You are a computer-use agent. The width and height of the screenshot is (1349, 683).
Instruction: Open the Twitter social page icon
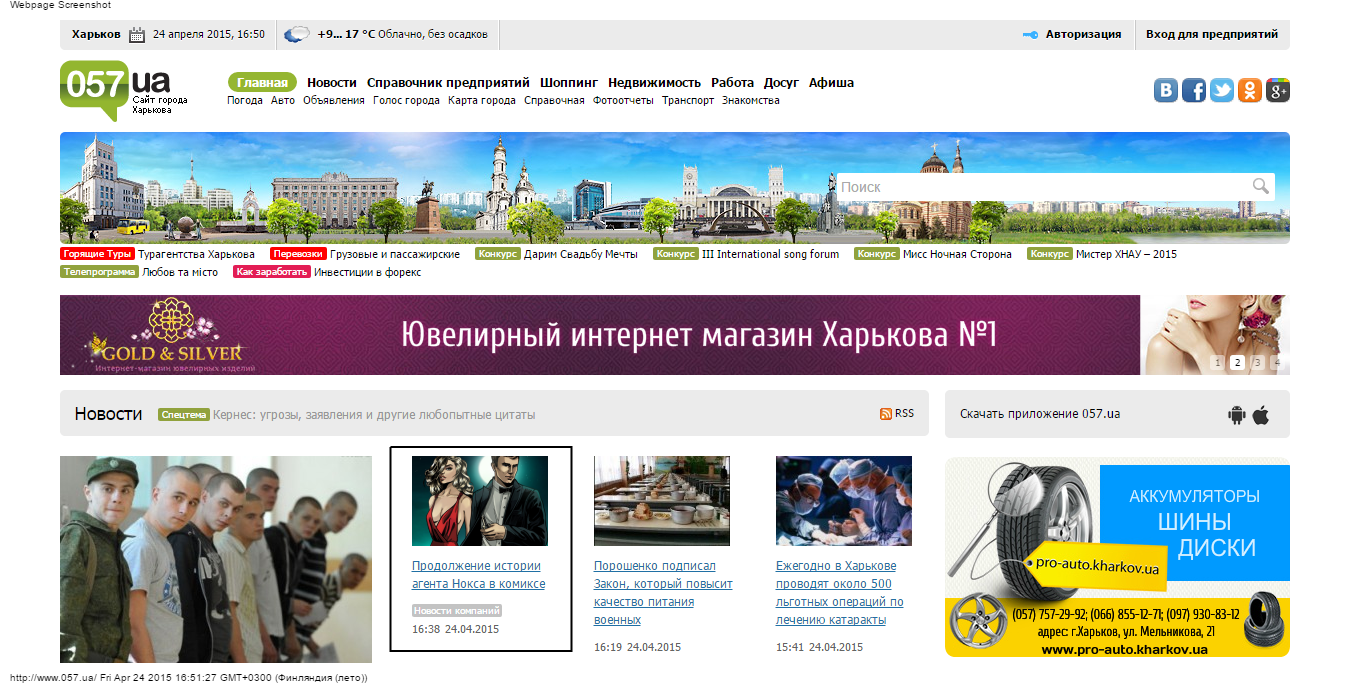tap(1222, 90)
